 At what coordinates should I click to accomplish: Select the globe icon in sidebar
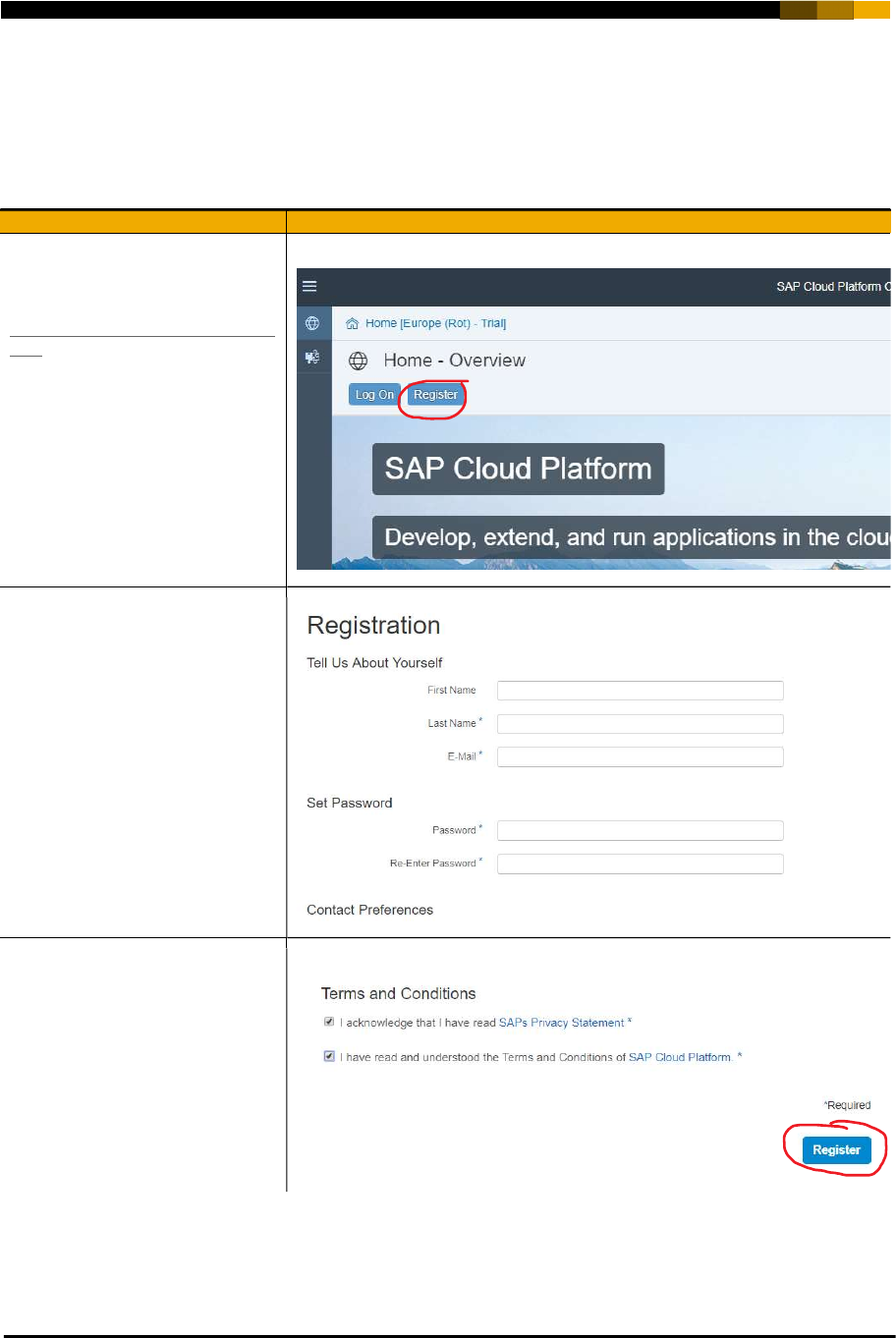point(312,323)
